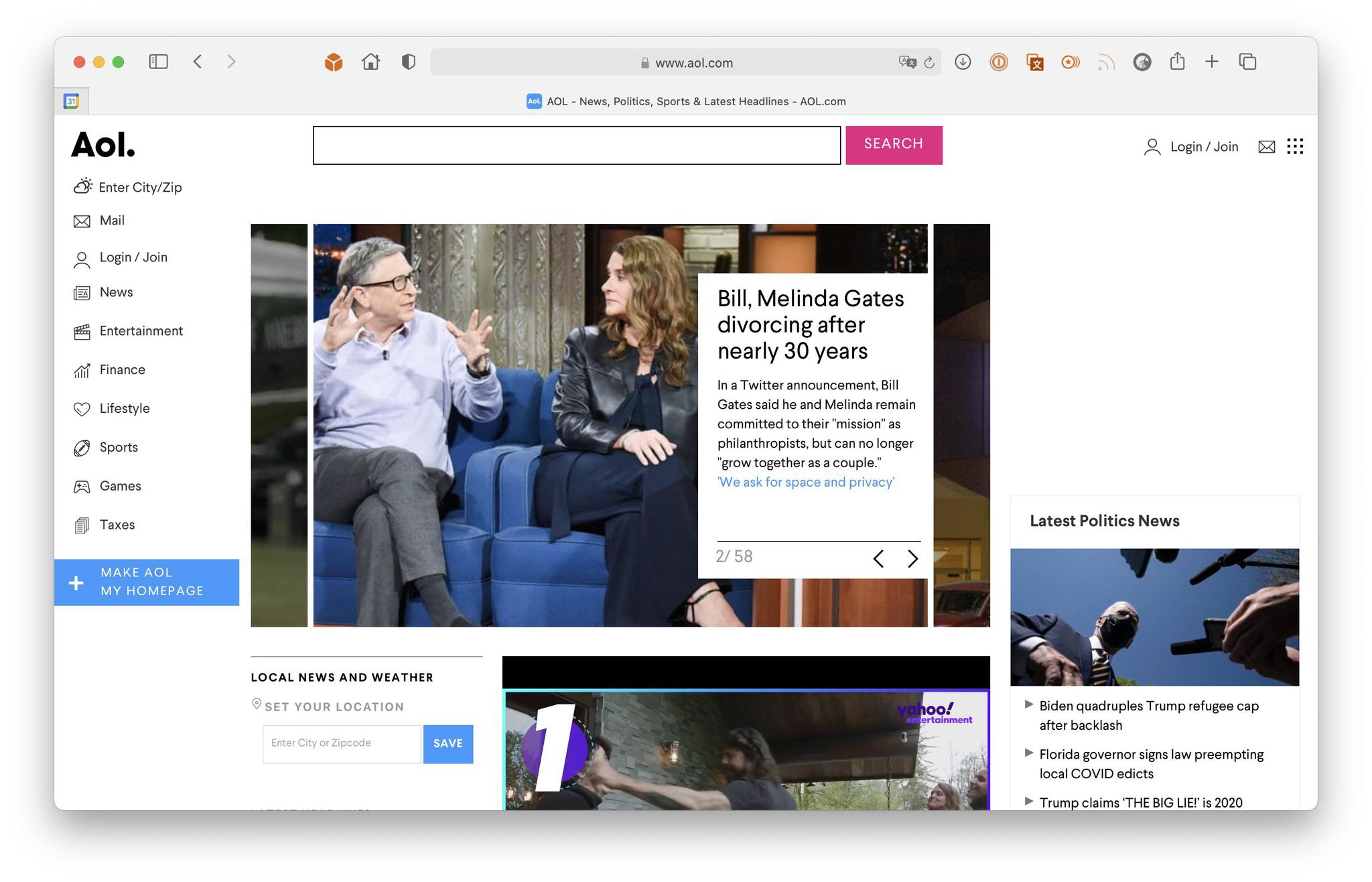Go to the previous carousel slide

click(878, 558)
